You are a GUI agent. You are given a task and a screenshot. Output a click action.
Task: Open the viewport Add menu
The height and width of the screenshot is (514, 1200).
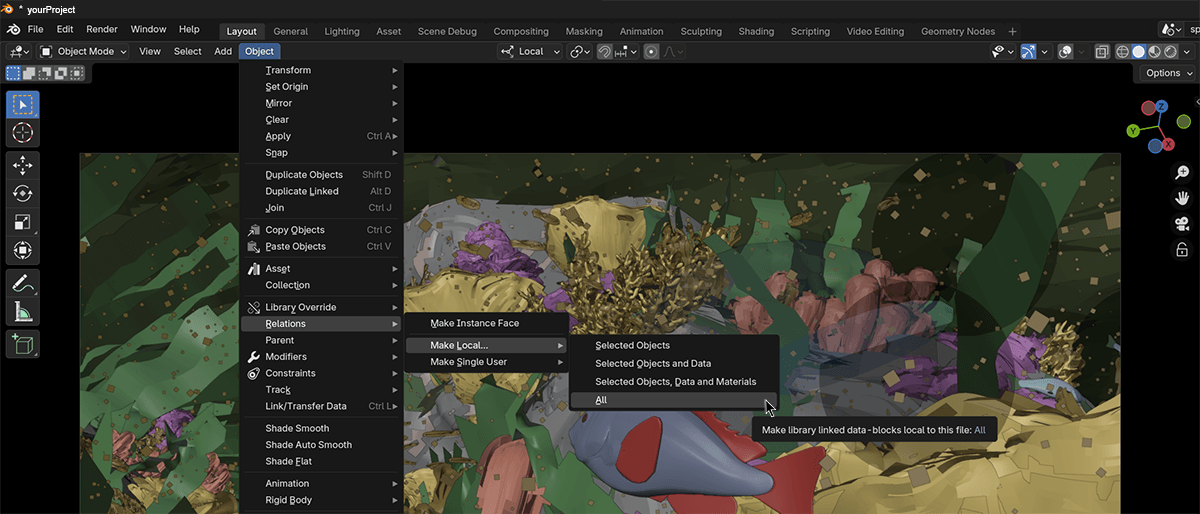pyautogui.click(x=223, y=51)
